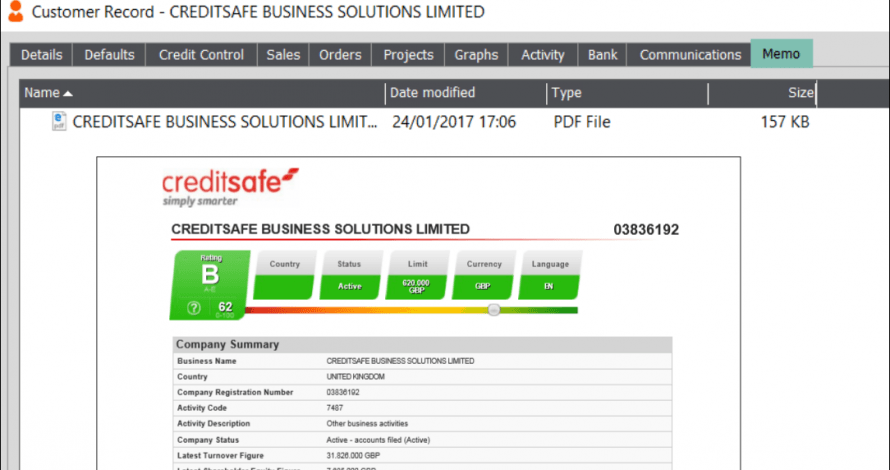Click the Active - accounts filed (Active) value
The image size is (890, 470).
point(378,440)
